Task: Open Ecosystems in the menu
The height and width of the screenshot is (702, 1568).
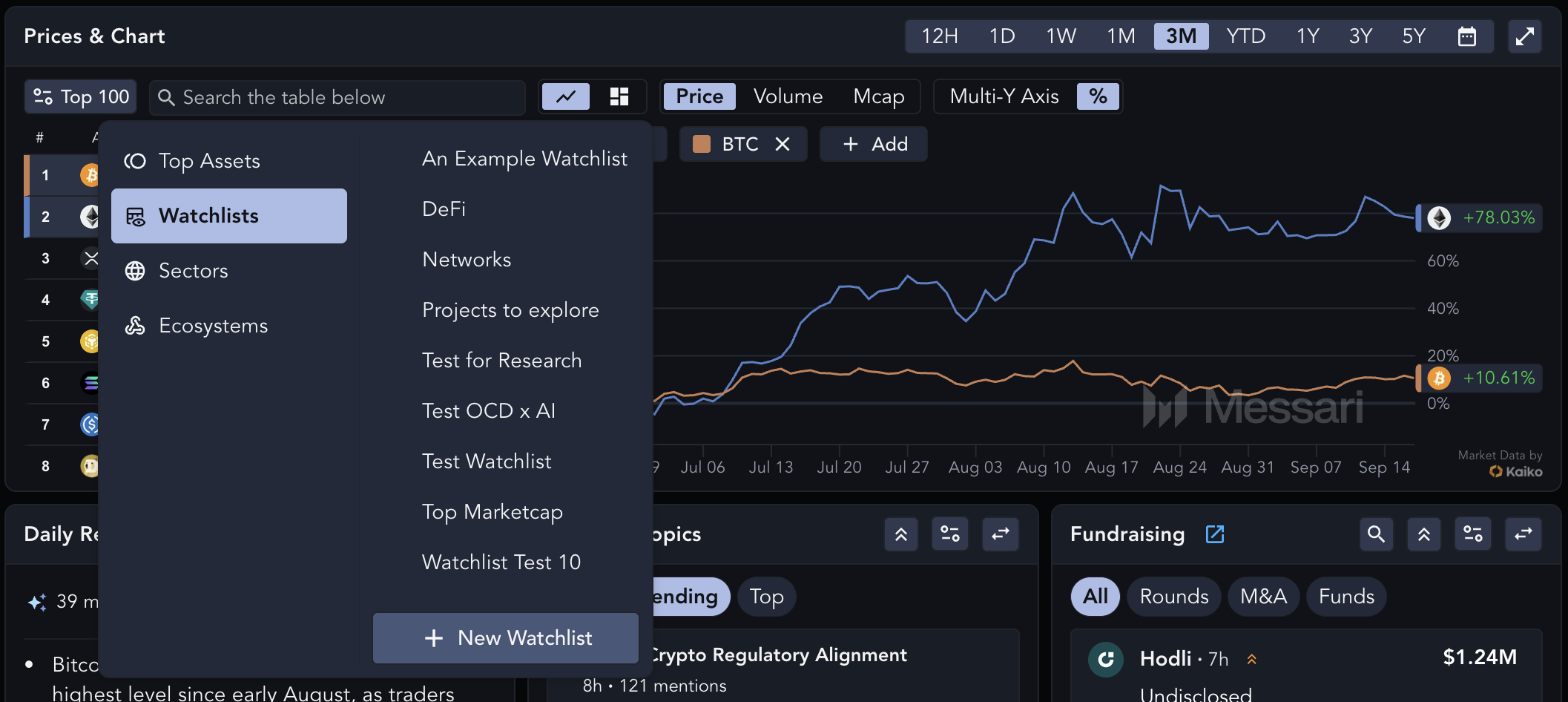Action: tap(229, 326)
